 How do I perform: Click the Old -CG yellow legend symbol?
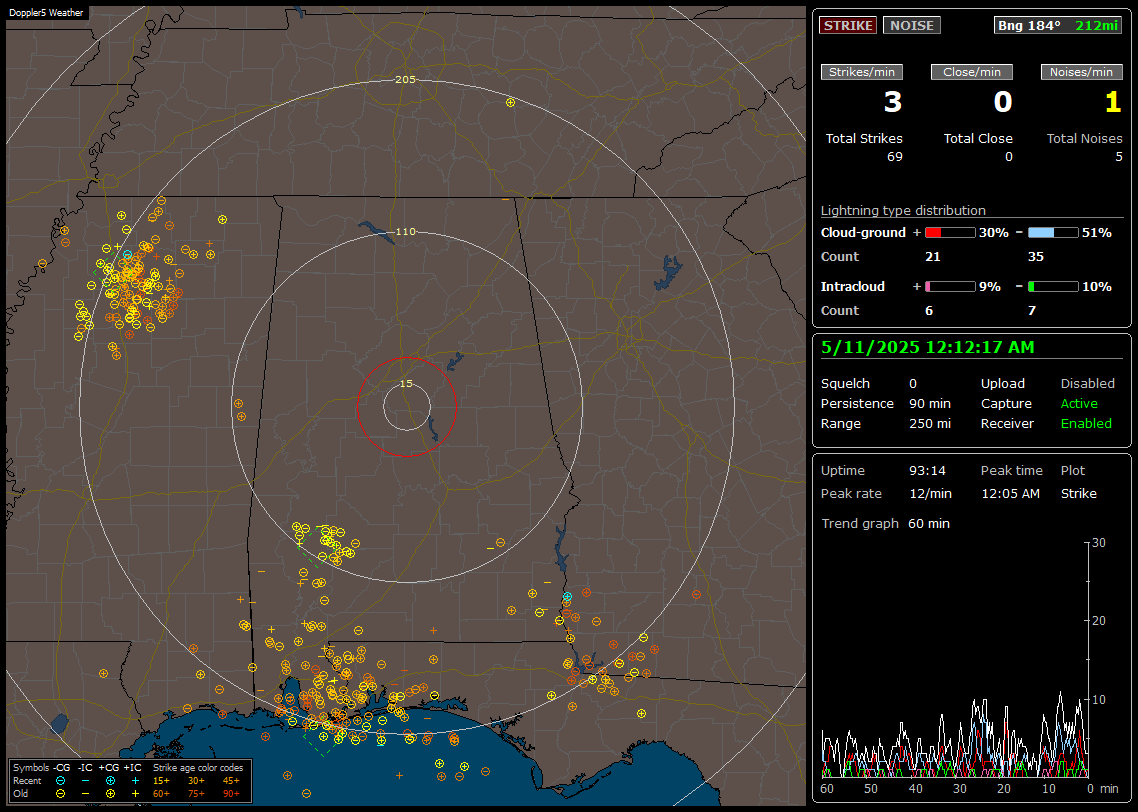coord(60,794)
